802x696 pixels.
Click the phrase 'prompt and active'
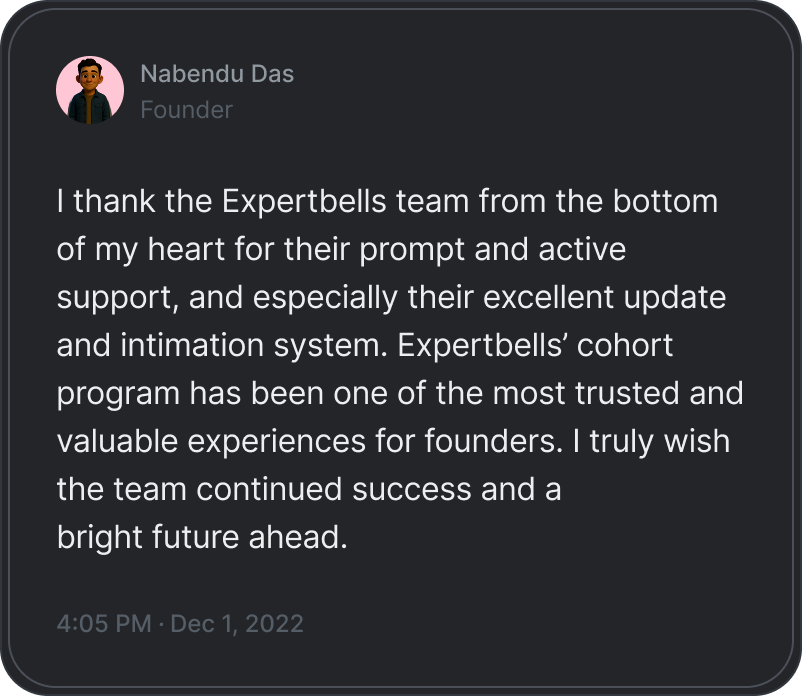[x=493, y=250]
